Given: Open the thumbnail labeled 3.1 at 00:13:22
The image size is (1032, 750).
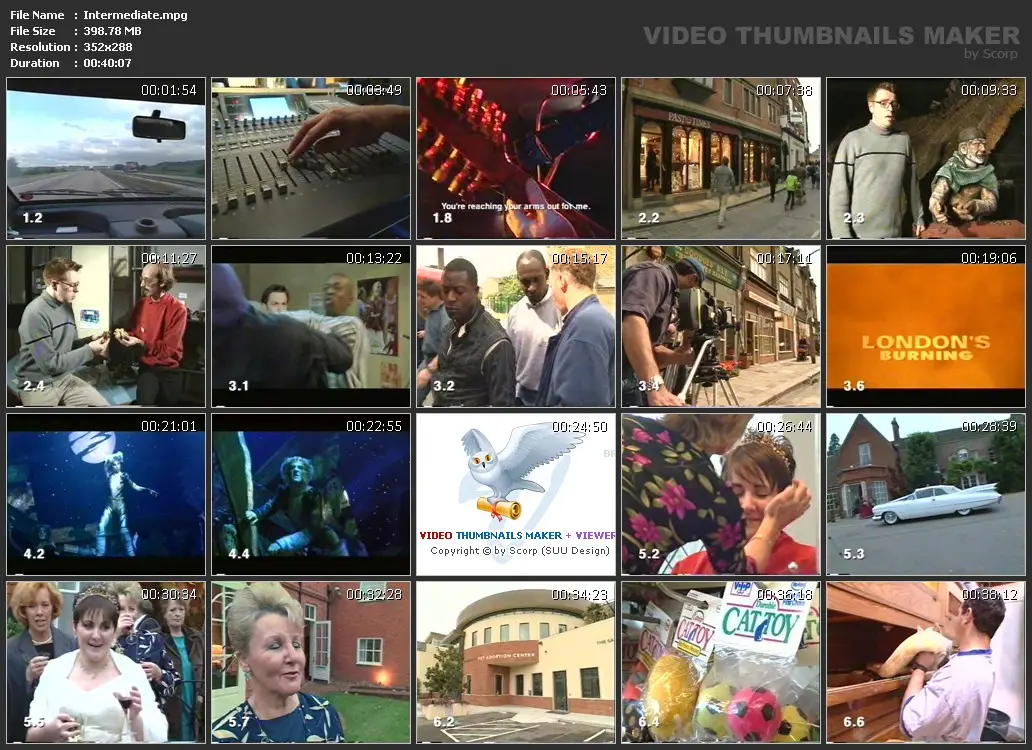Looking at the screenshot, I should point(311,326).
